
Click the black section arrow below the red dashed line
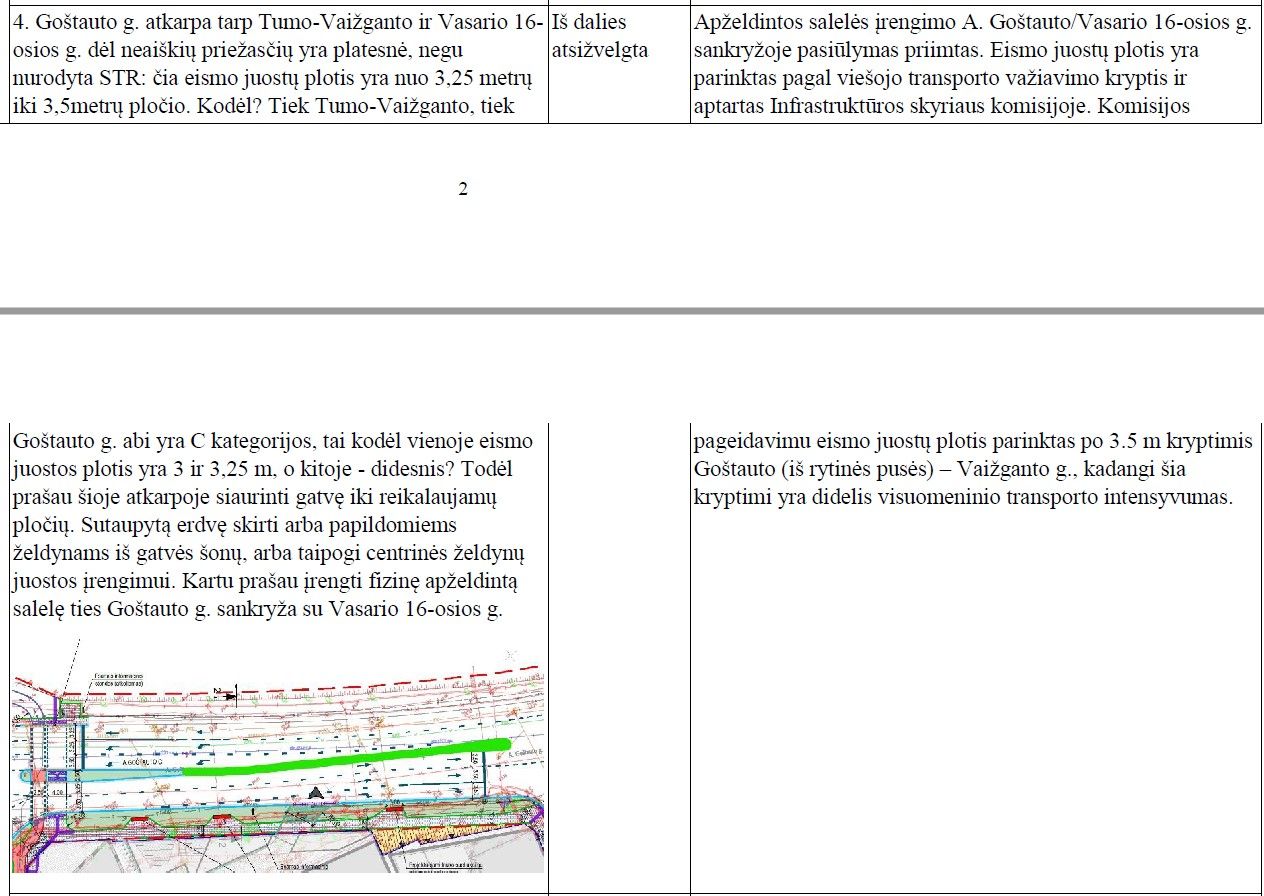(x=227, y=694)
